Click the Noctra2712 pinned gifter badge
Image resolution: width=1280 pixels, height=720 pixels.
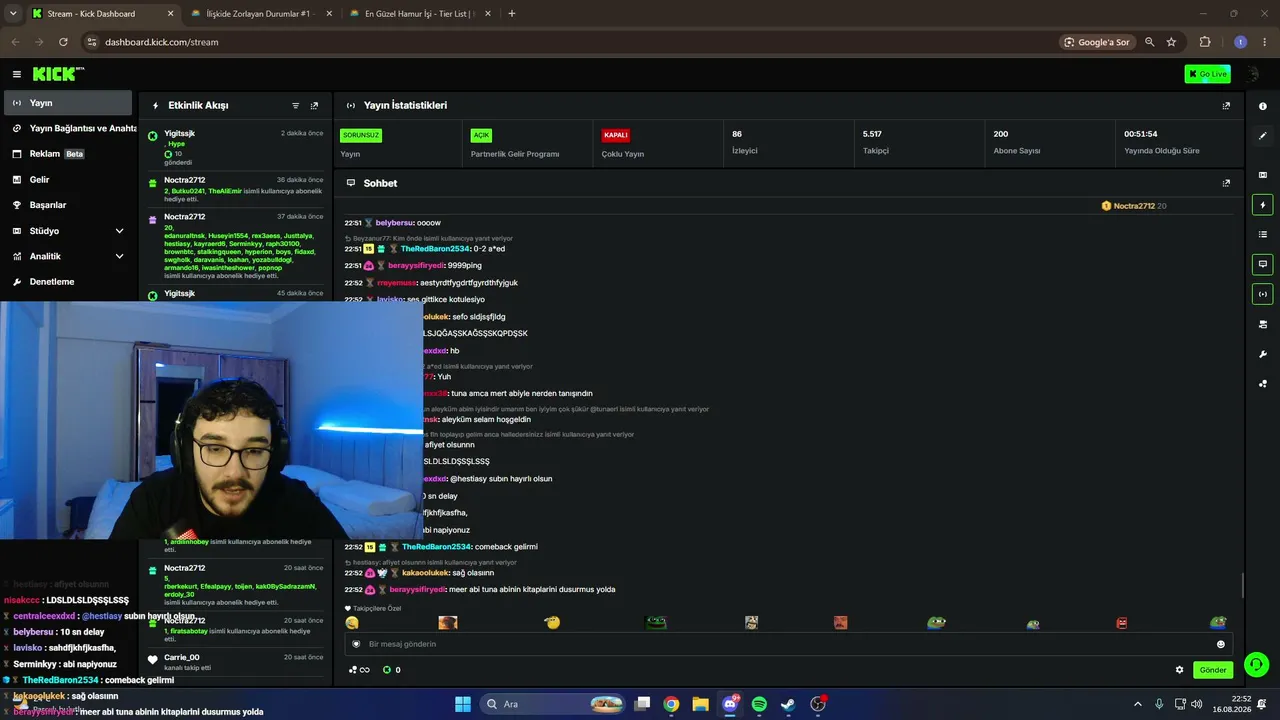tap(1134, 206)
